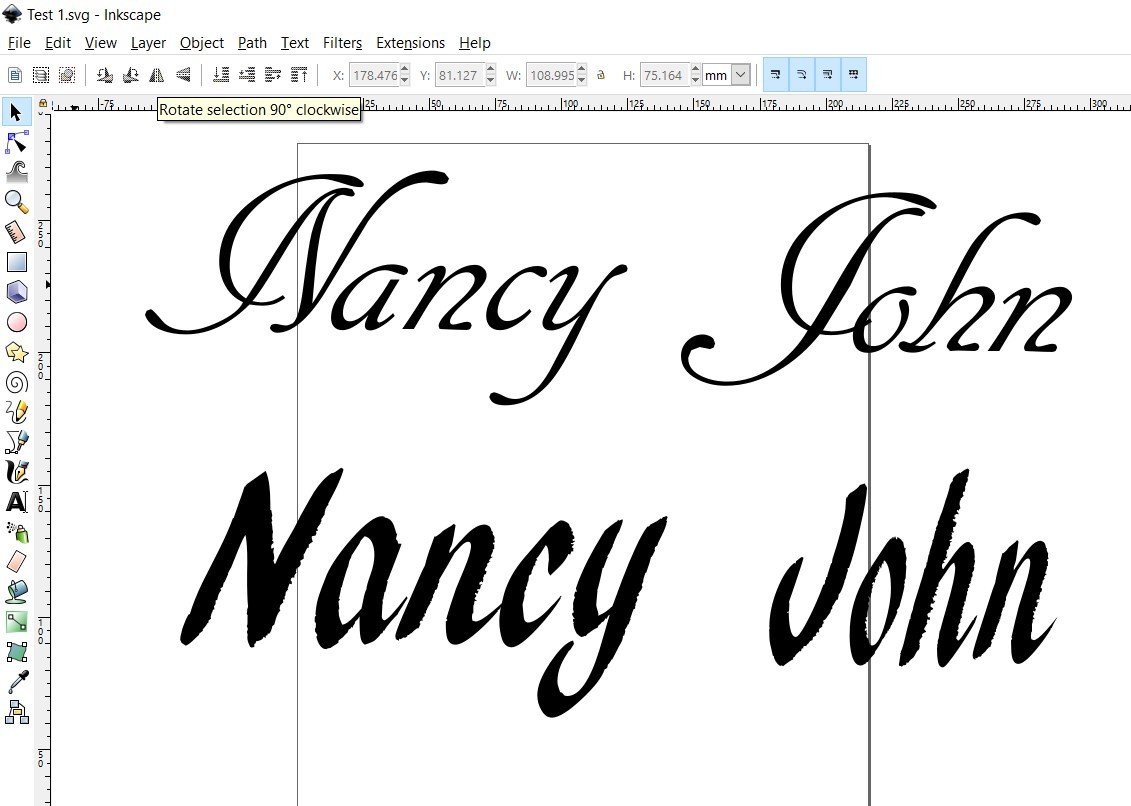Rotate selection 90° counter-clockwise
Viewport: 1131px width, 806px height.
tap(105, 74)
